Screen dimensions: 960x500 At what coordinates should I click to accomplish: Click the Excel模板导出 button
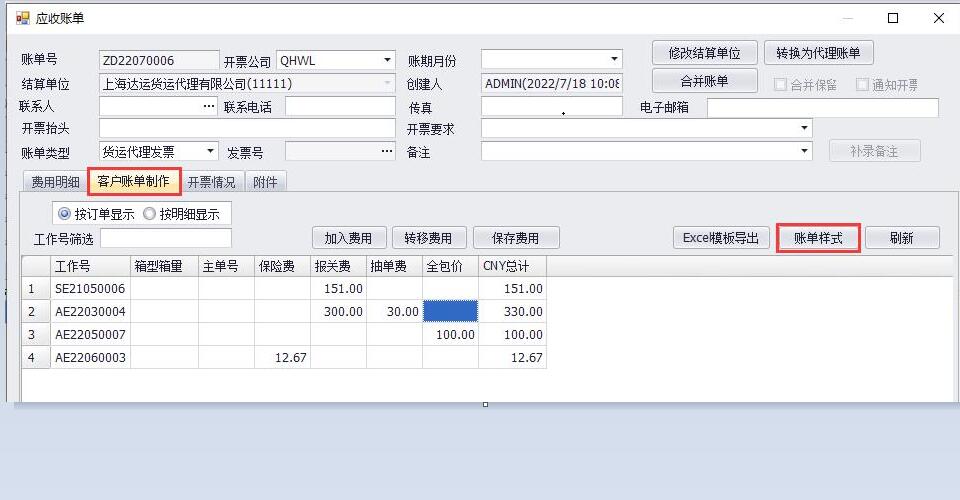(720, 238)
